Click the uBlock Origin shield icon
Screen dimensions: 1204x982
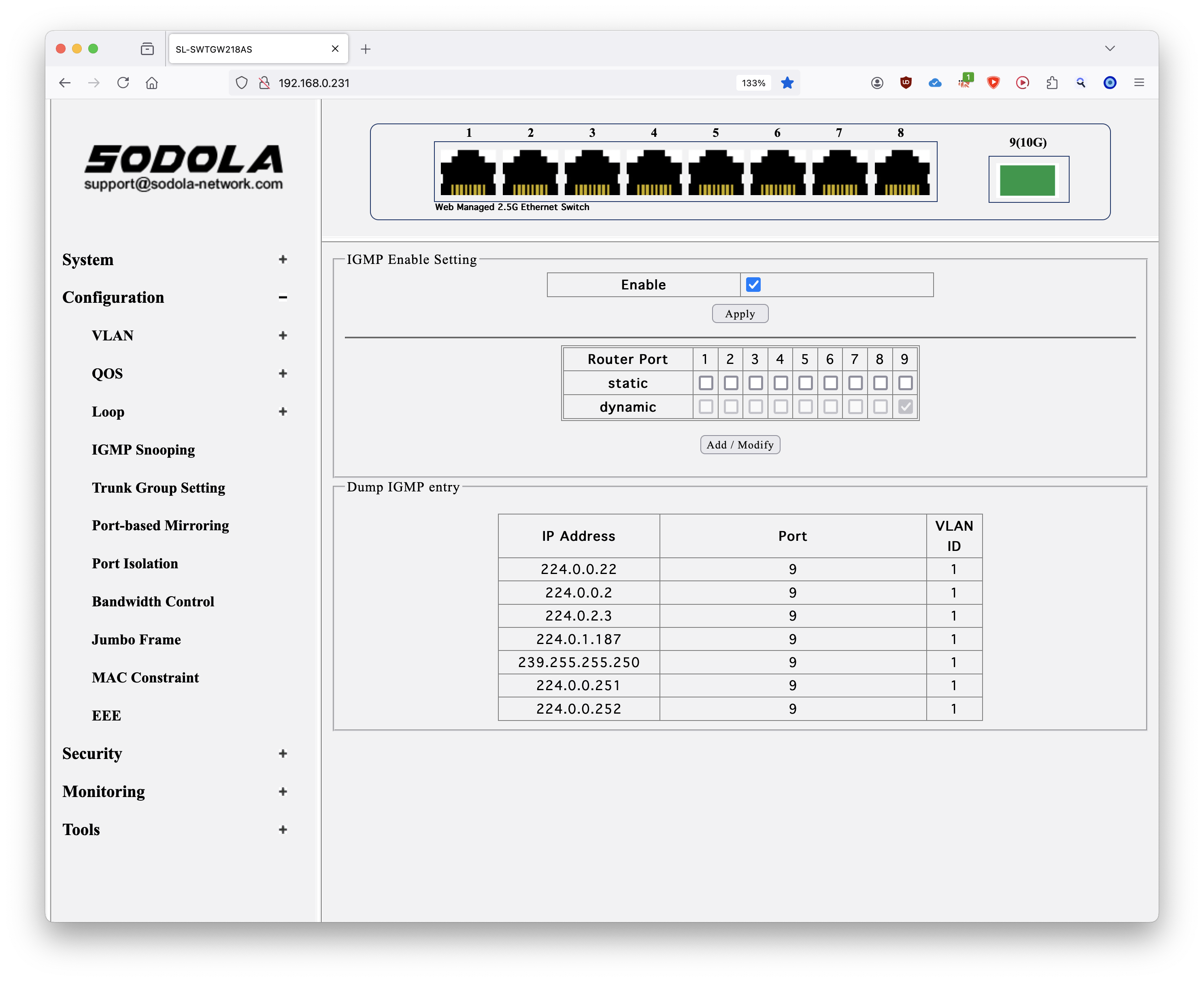pos(906,83)
